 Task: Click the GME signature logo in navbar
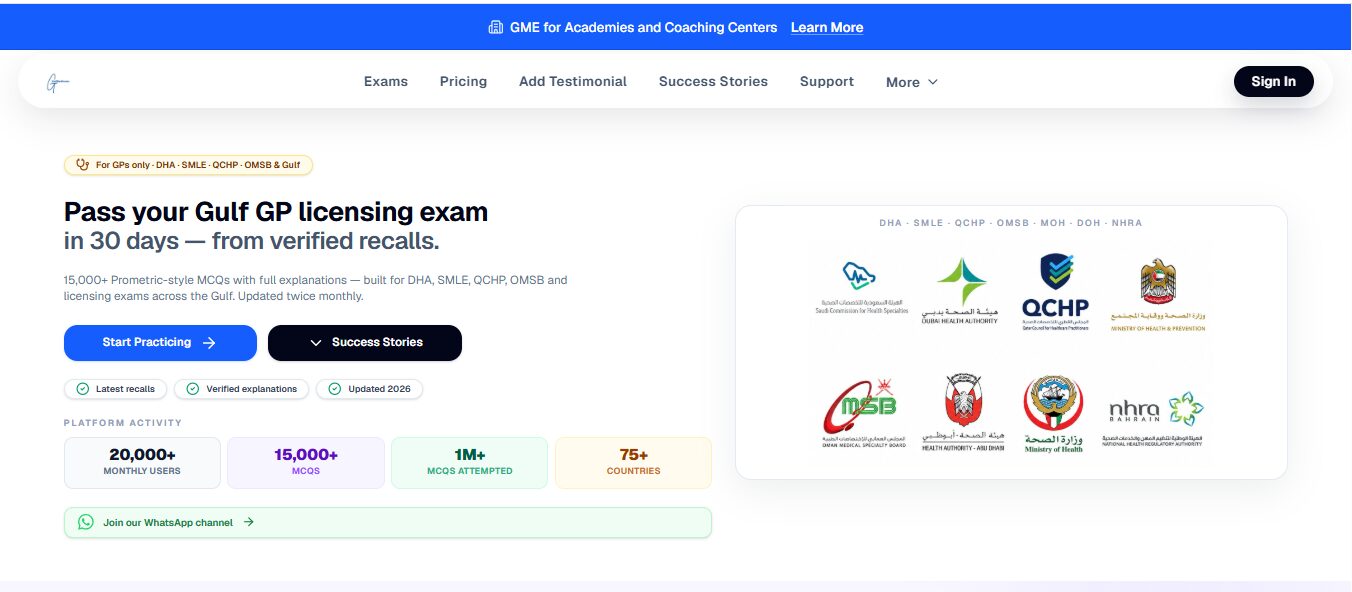coord(57,82)
